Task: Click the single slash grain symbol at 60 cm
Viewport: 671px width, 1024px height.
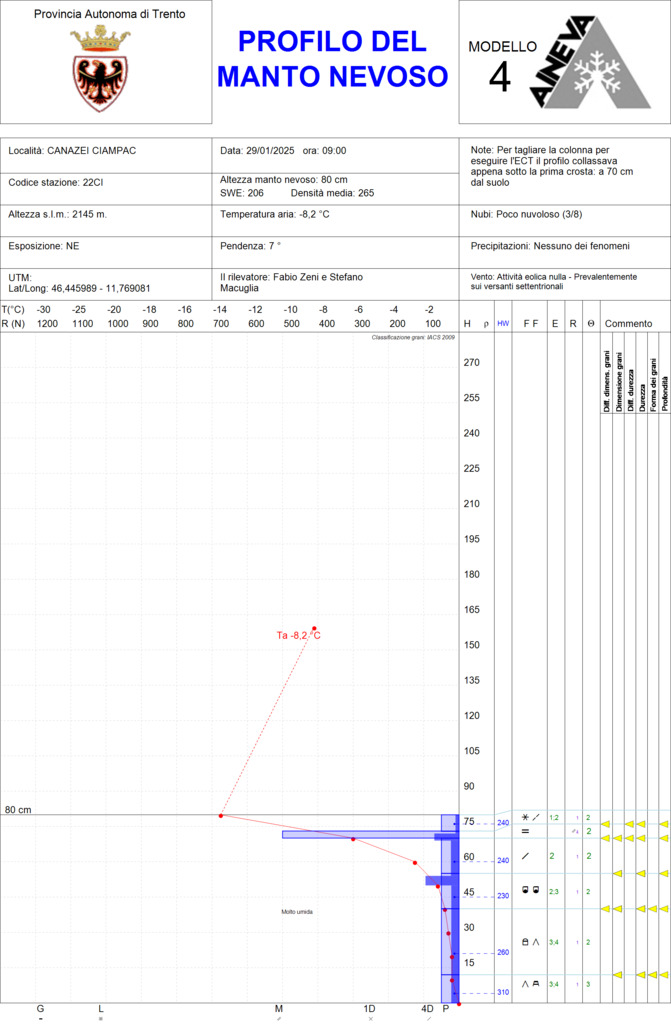Action: tap(525, 856)
